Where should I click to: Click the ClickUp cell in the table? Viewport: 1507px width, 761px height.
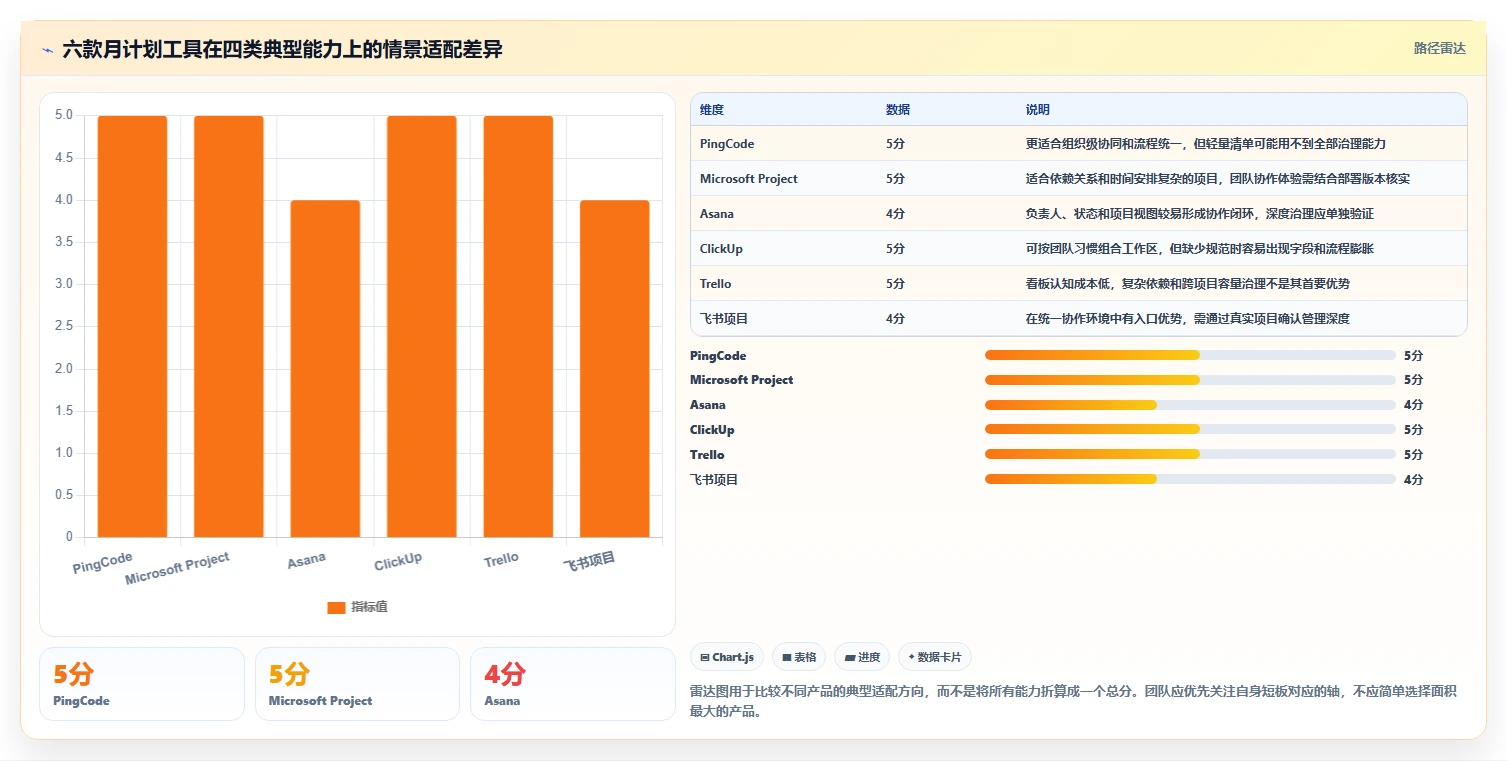[x=721, y=249]
